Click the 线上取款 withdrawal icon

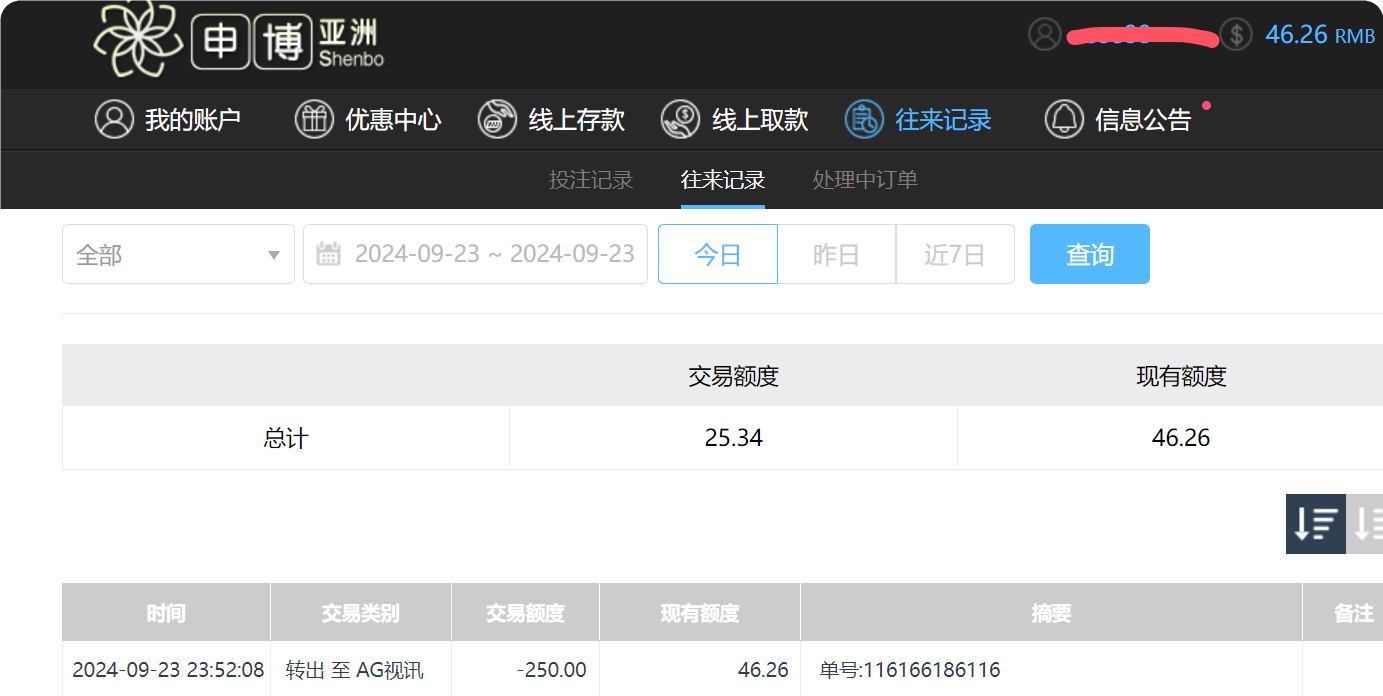pos(681,119)
